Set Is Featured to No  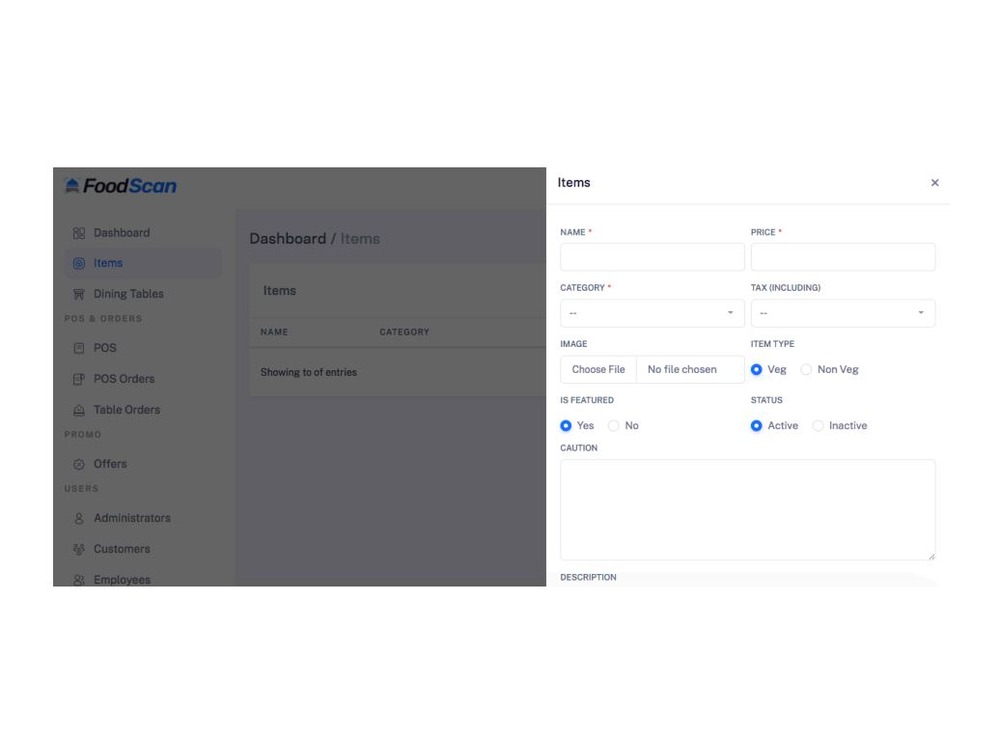tap(614, 425)
